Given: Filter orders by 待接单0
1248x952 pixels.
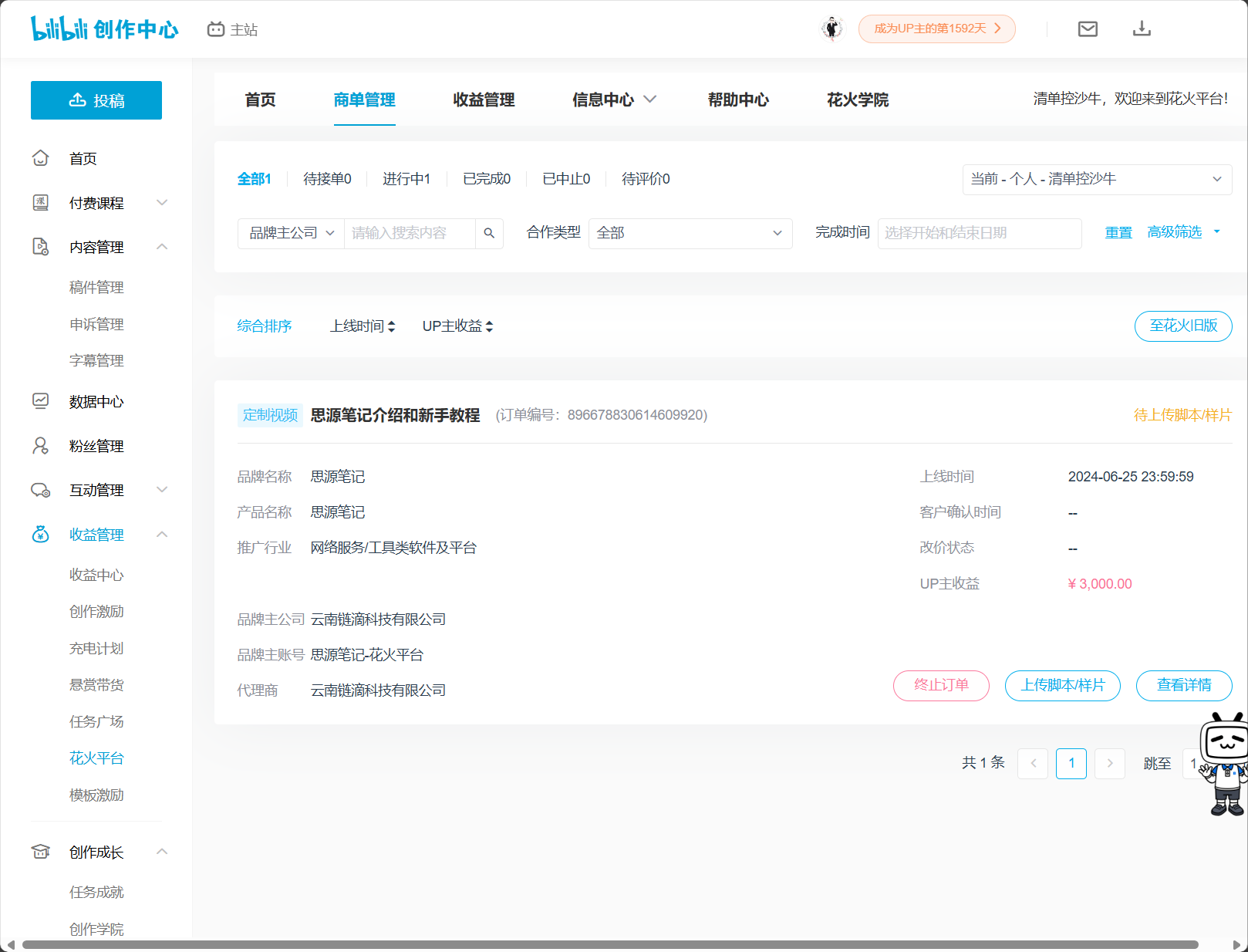Looking at the screenshot, I should tap(327, 179).
